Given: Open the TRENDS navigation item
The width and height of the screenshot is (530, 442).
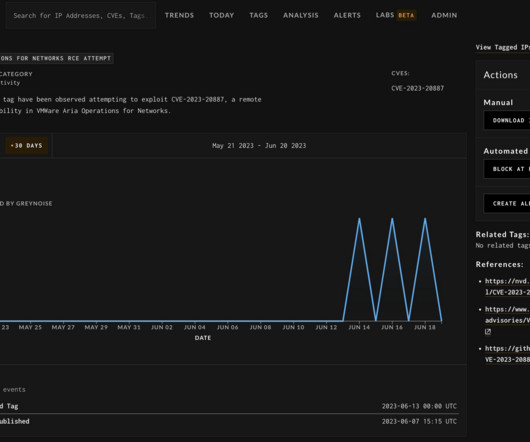Looking at the screenshot, I should point(179,15).
